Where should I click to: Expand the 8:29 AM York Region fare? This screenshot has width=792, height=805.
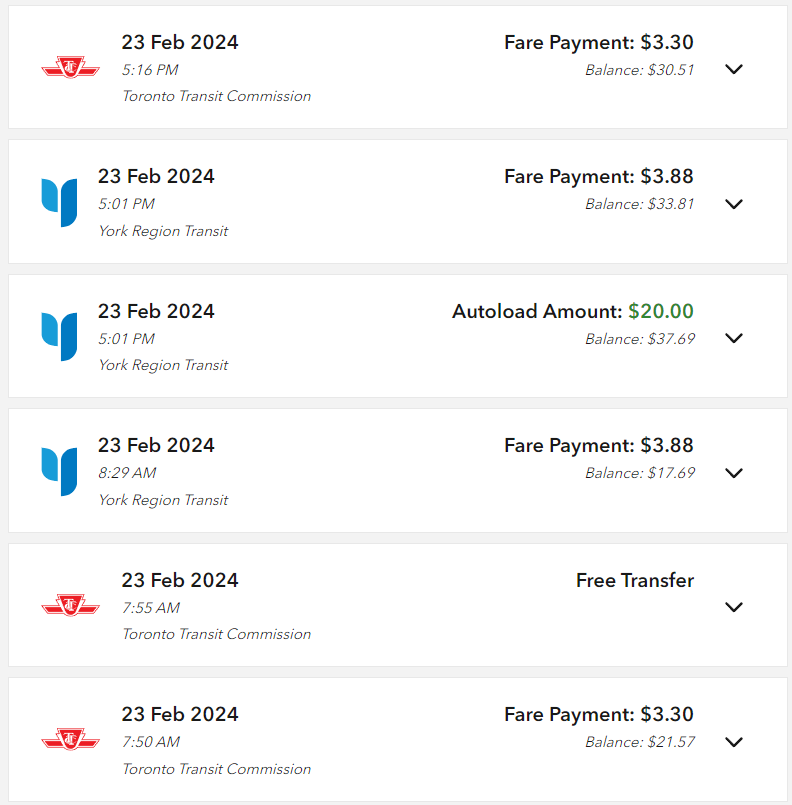(x=734, y=473)
